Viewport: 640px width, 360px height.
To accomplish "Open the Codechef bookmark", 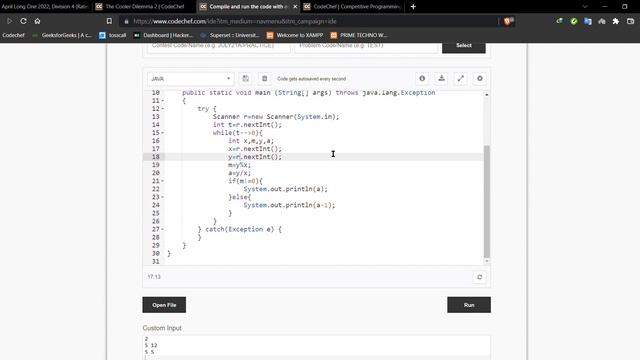I will pyautogui.click(x=13, y=36).
